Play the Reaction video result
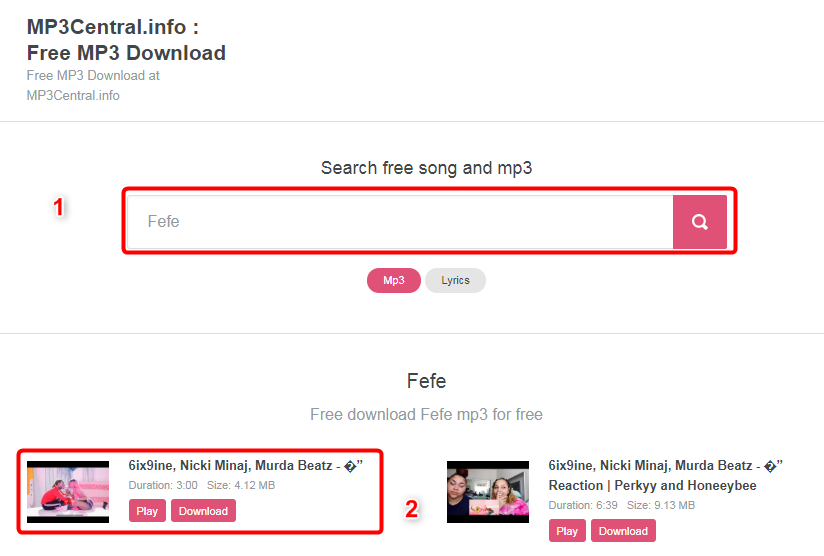824x556 pixels. (x=567, y=531)
